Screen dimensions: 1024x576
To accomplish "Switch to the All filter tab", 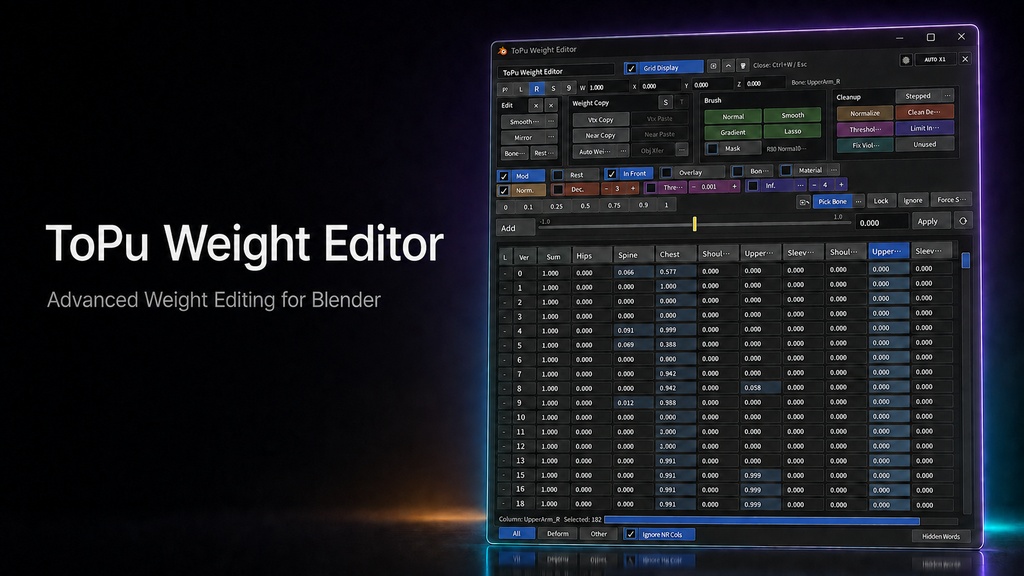I will (517, 534).
